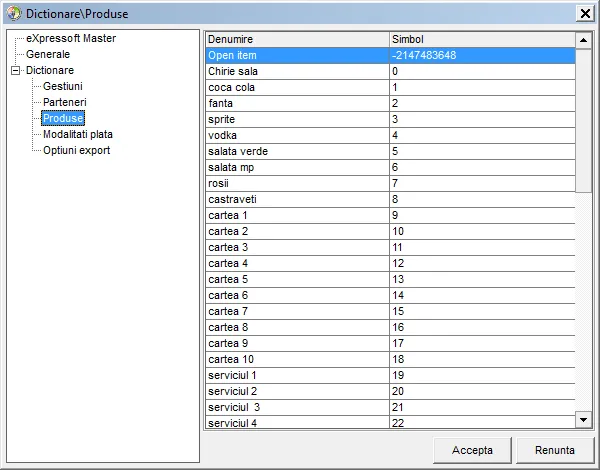The width and height of the screenshot is (600, 470).
Task: Click the Renunta button
Action: 554,450
